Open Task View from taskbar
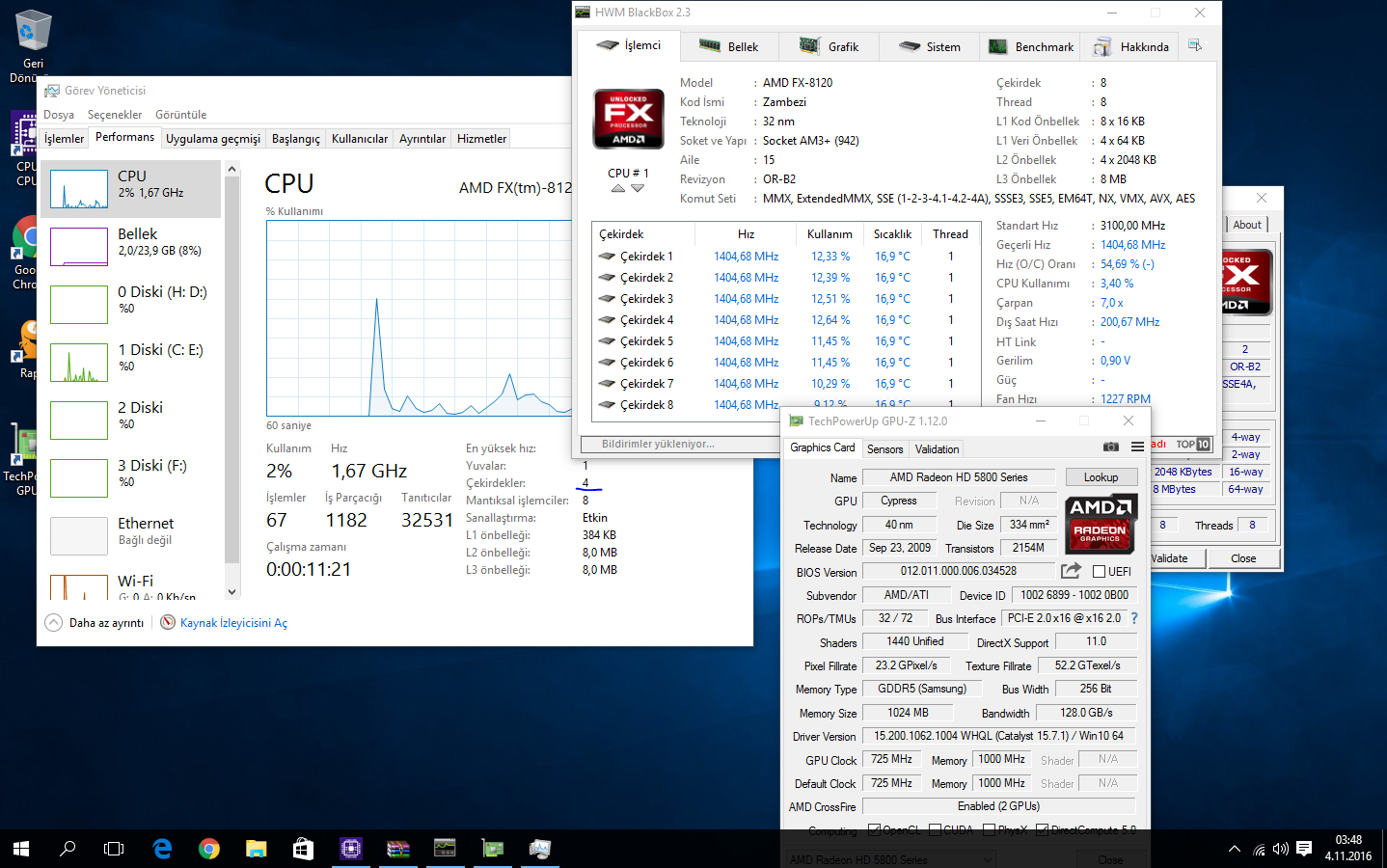The width and height of the screenshot is (1387, 868). pos(114,849)
